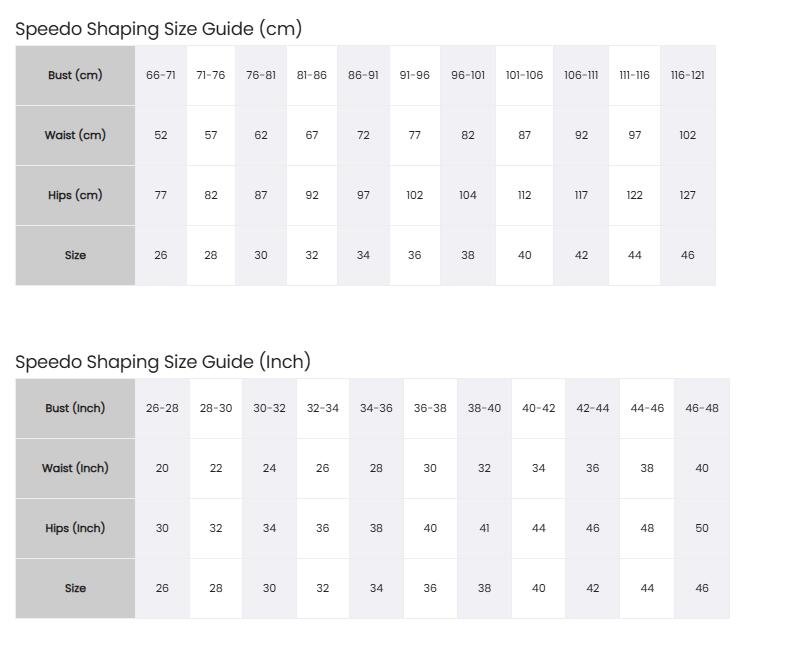Click bust cell 116-121 in cm table

[687, 75]
